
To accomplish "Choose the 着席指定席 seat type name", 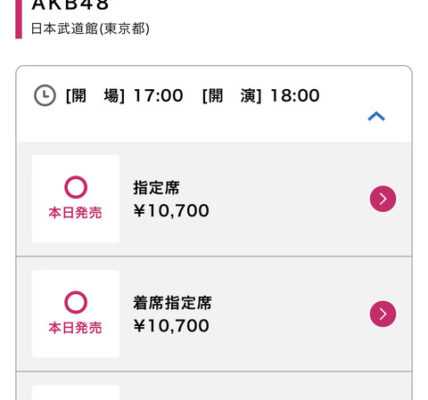I will (172, 303).
